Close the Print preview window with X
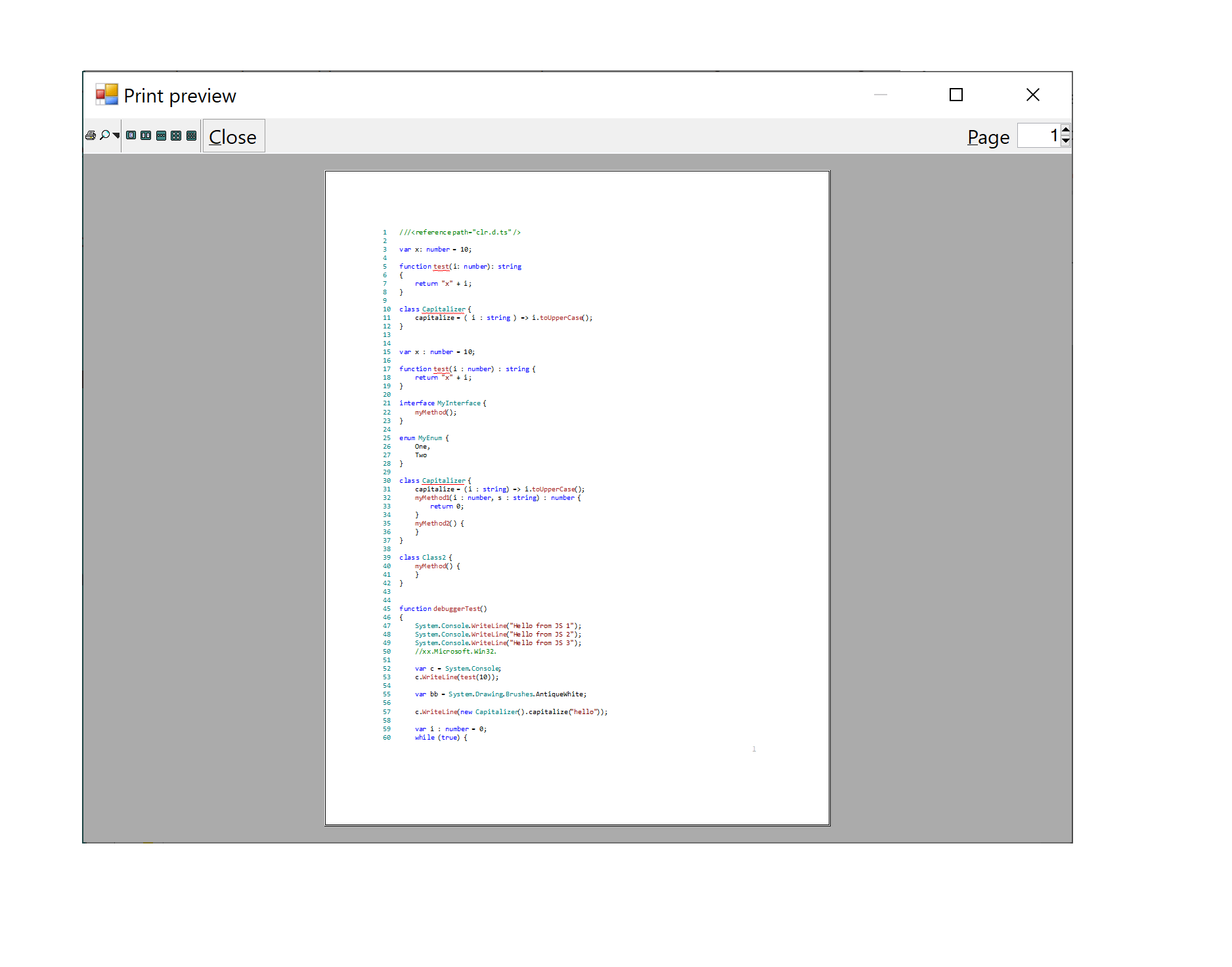 click(1032, 95)
